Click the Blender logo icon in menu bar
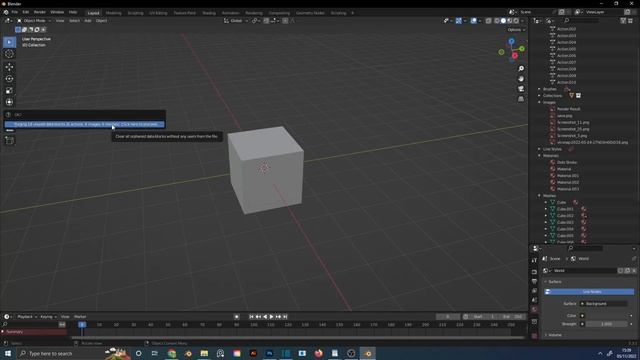640x360 pixels. click(x=6, y=12)
